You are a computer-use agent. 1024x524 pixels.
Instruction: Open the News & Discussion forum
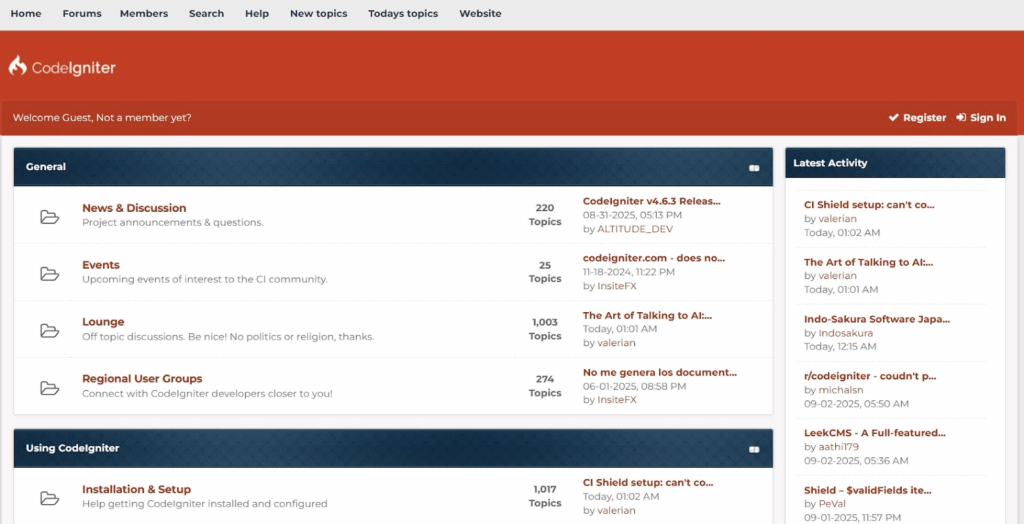coord(134,208)
